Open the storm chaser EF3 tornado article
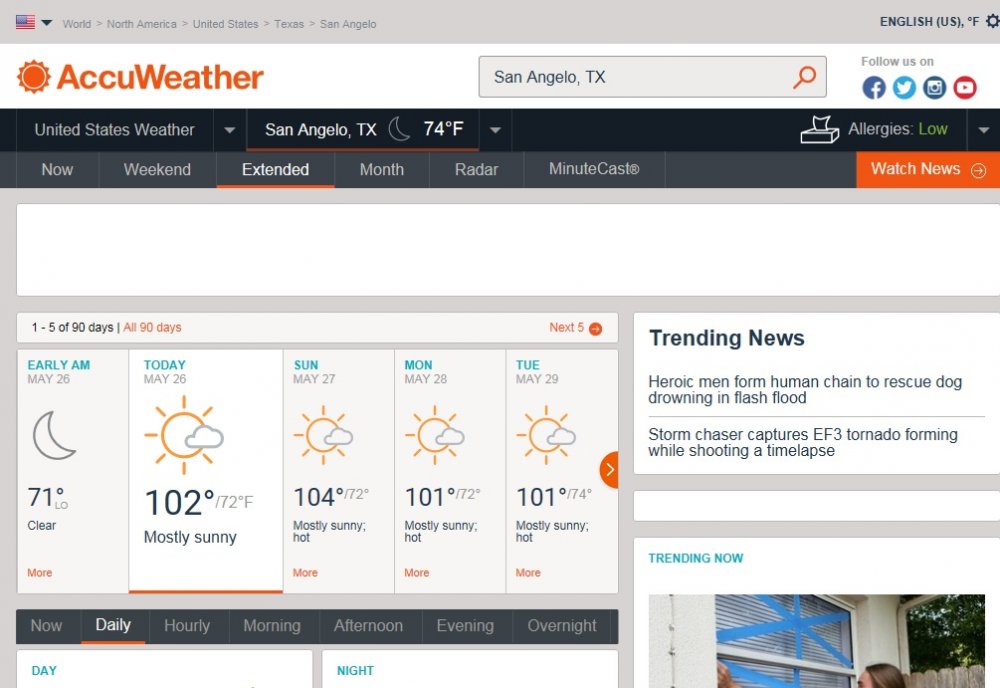1000x688 pixels. point(802,442)
